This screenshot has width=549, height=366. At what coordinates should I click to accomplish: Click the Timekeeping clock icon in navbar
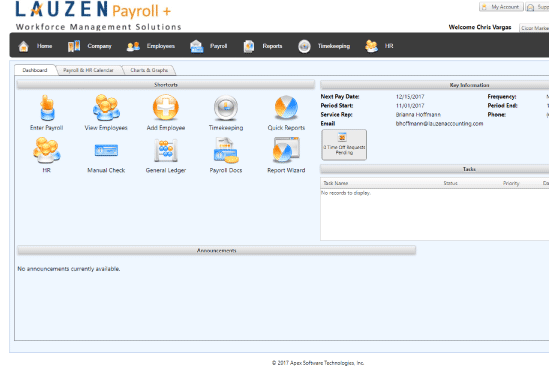(x=304, y=46)
